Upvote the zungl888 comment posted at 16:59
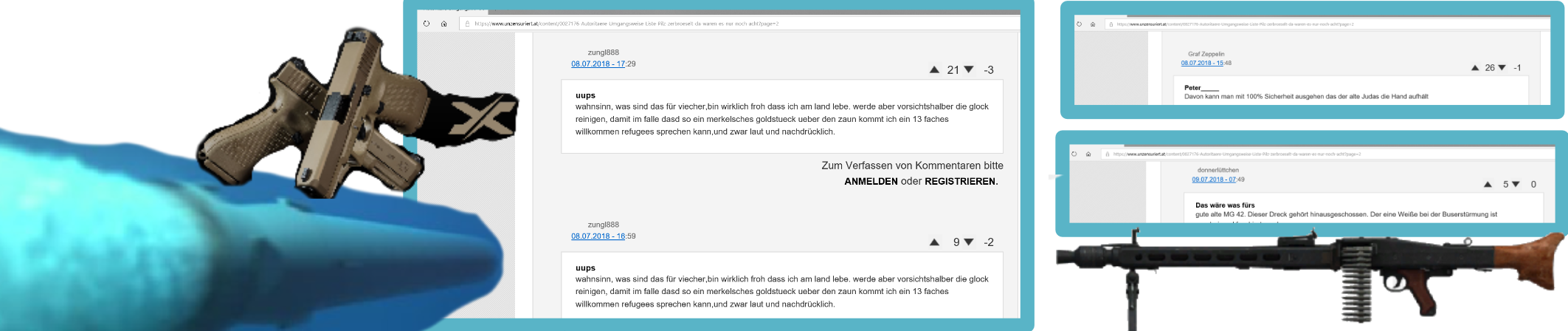1568x331 pixels. pos(934,242)
